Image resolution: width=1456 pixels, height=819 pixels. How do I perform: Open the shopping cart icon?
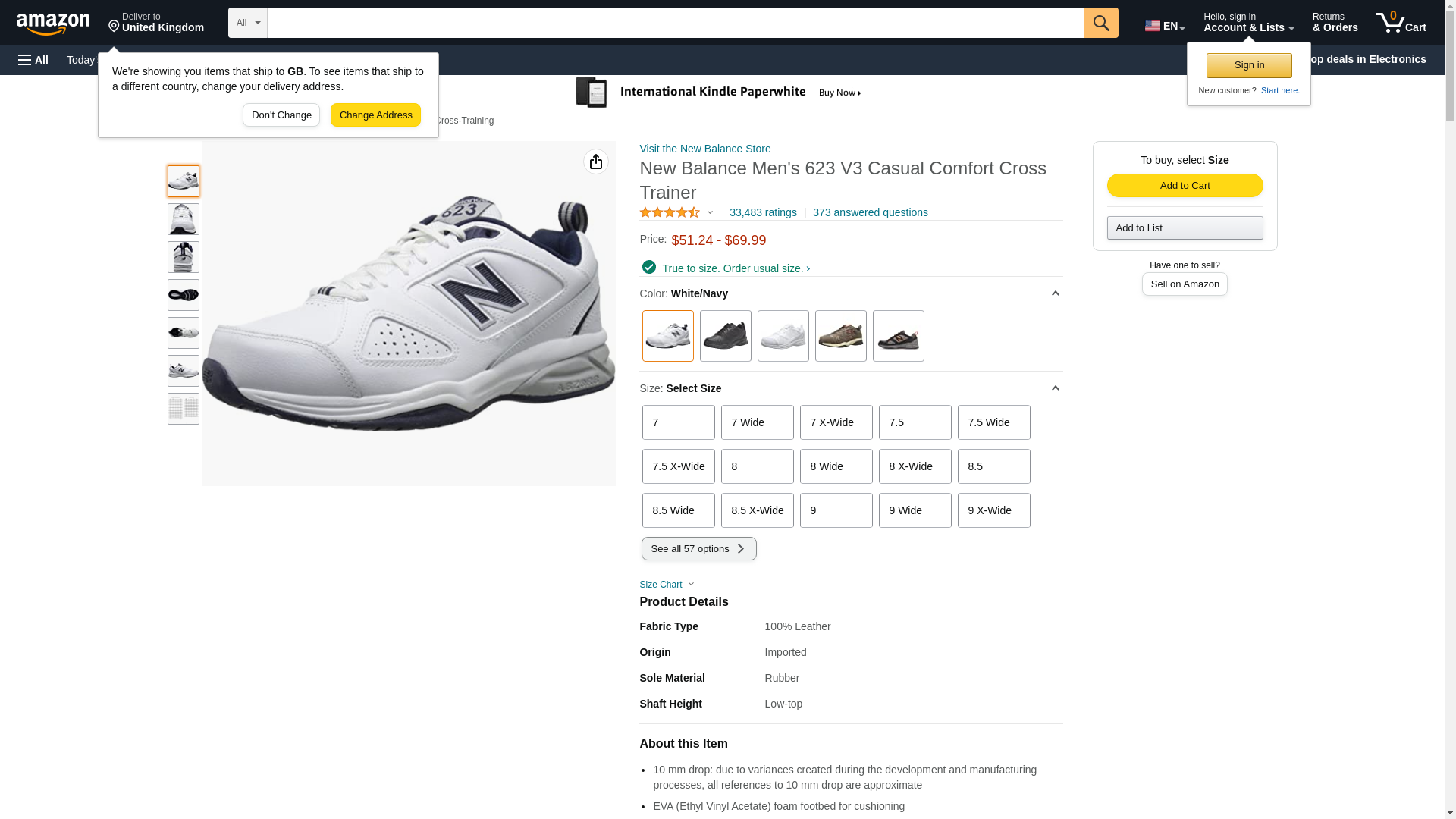pos(1400,23)
